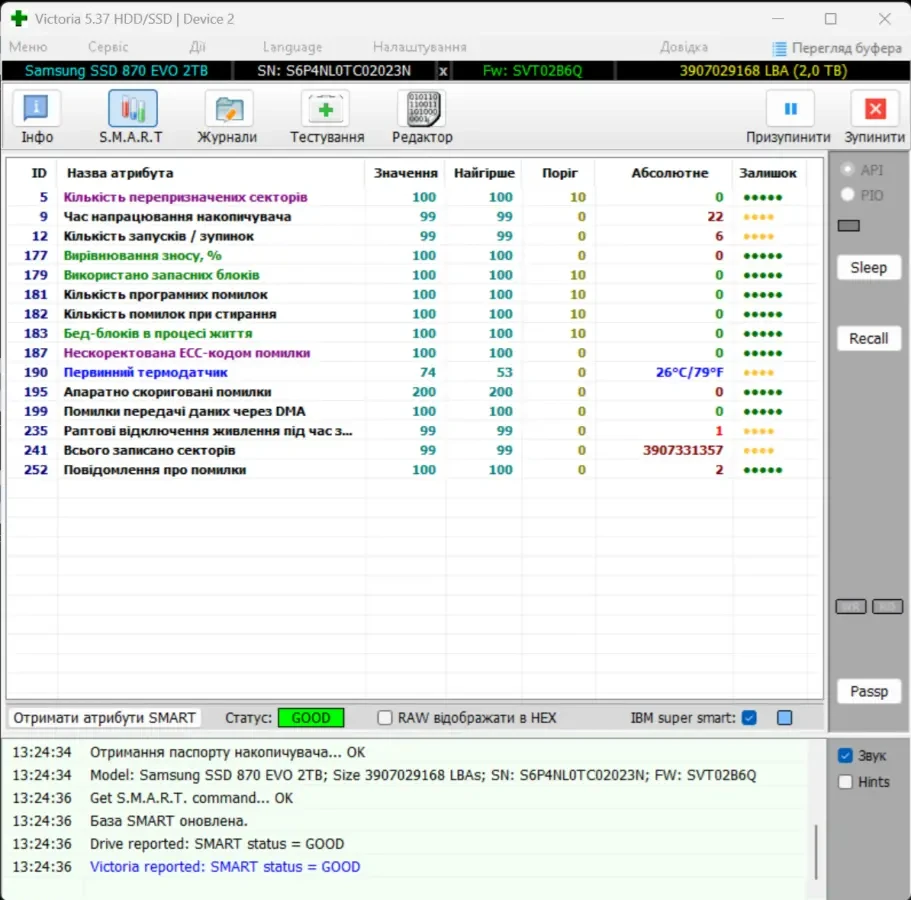Click log line Victoria reported: SMART status = GOOD

225,866
